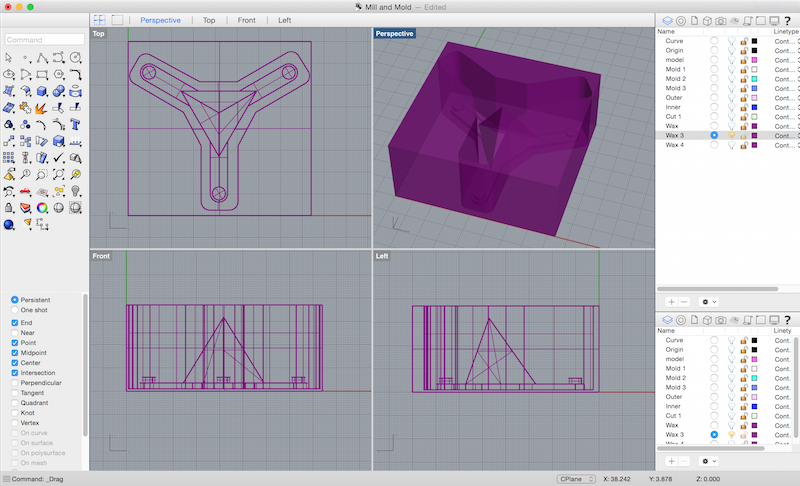
Task: Enable the Quadrant object snap
Action: 15,403
